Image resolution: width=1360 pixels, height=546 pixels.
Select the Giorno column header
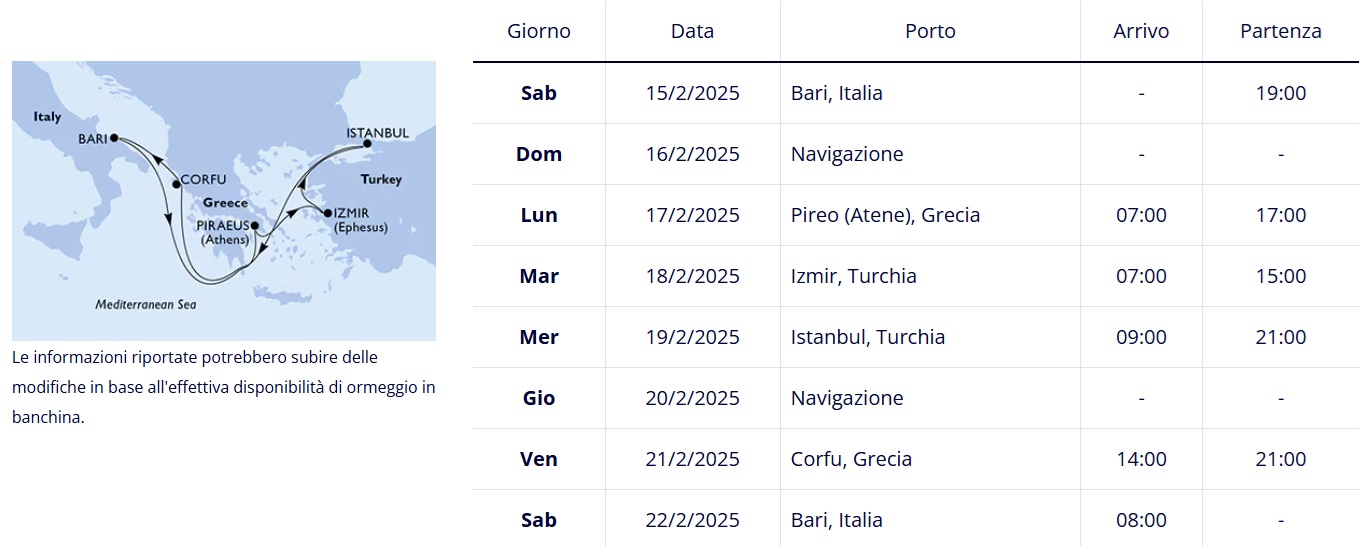539,31
